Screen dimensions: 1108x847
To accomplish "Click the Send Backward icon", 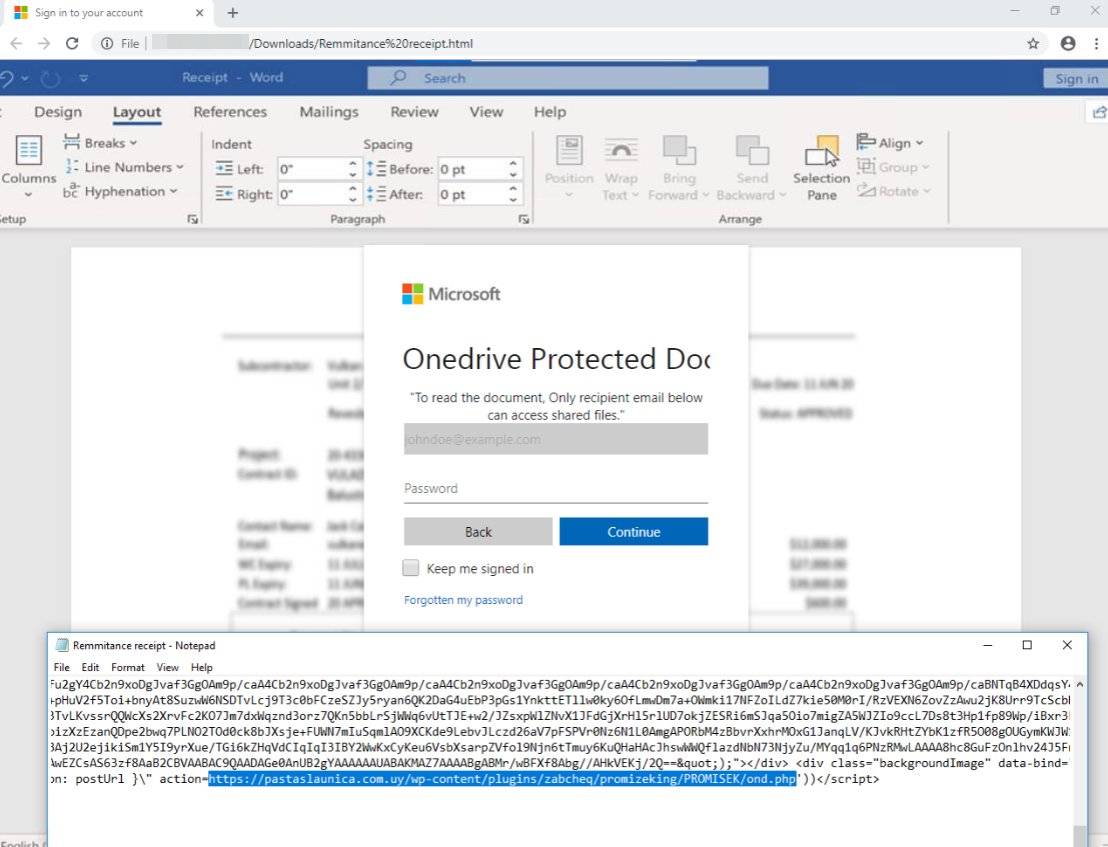I will click(x=752, y=150).
